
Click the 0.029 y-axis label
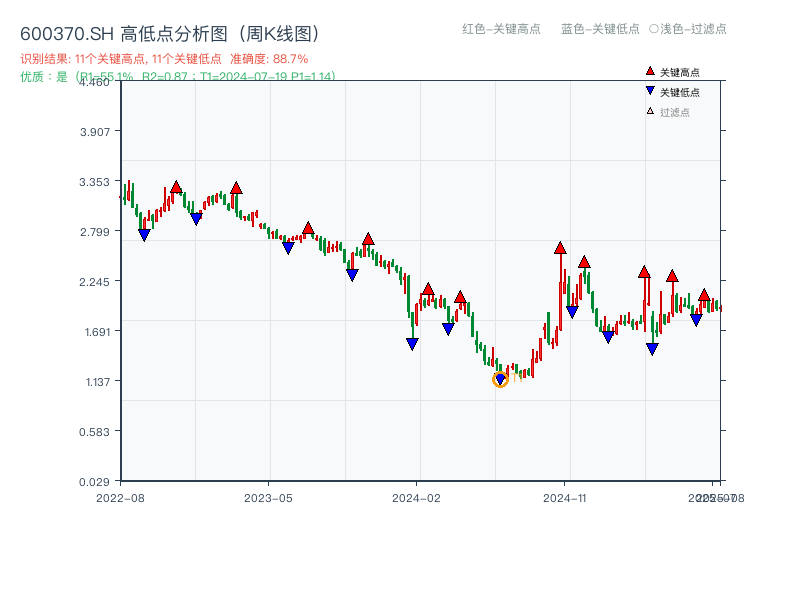(94, 482)
